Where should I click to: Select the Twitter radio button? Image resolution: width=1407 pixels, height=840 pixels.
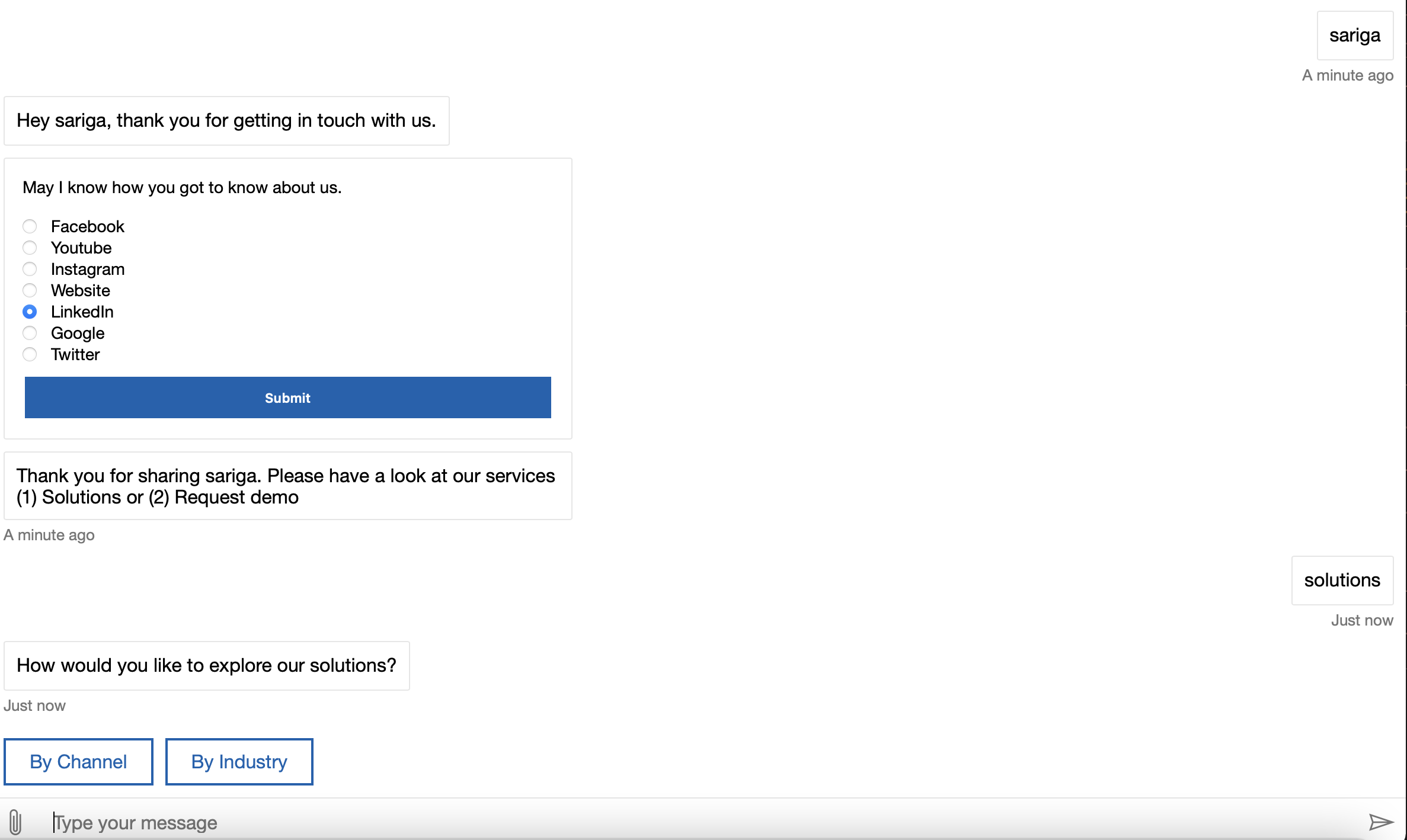(30, 354)
